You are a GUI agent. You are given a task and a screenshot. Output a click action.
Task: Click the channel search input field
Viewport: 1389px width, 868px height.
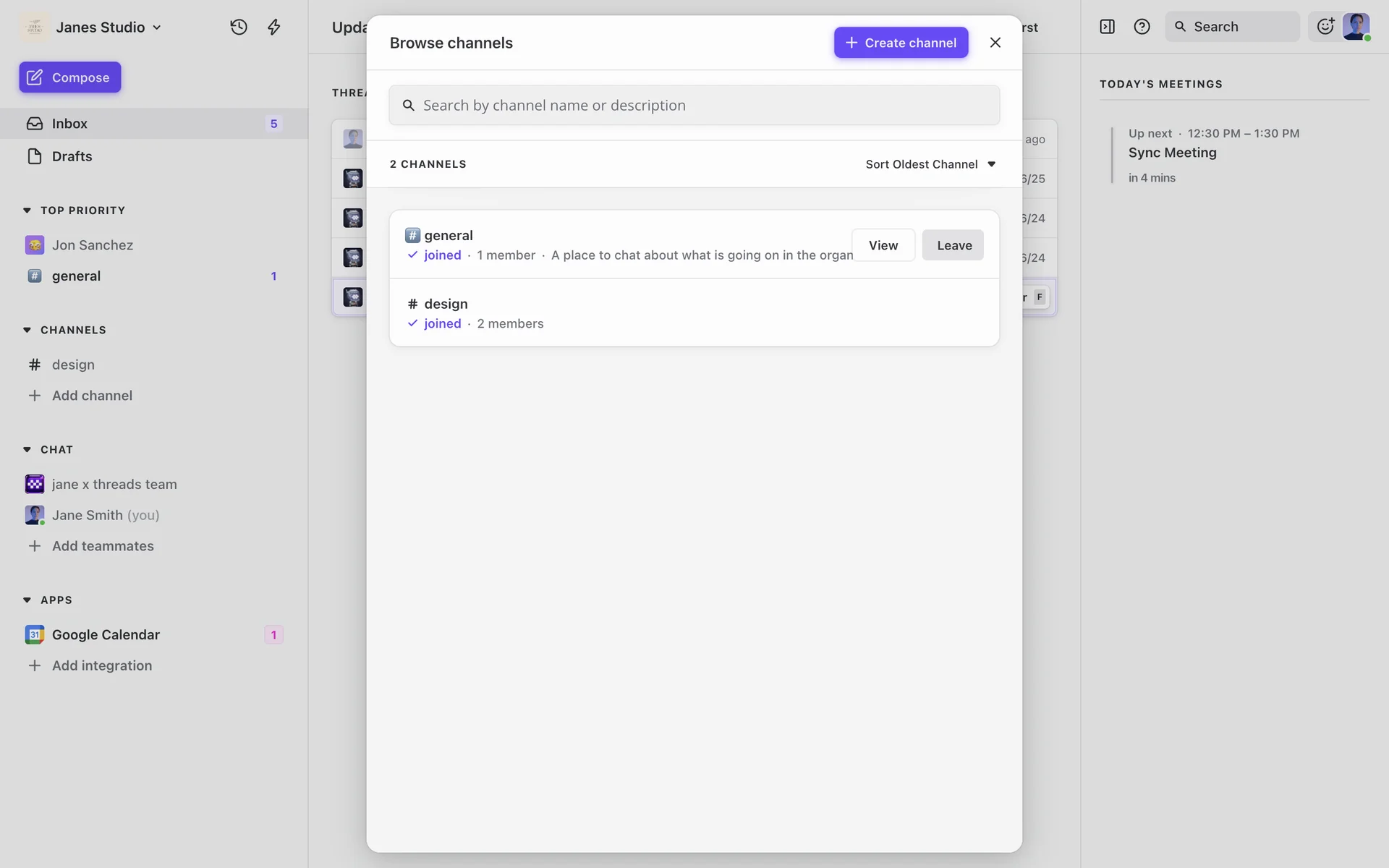pos(694,106)
